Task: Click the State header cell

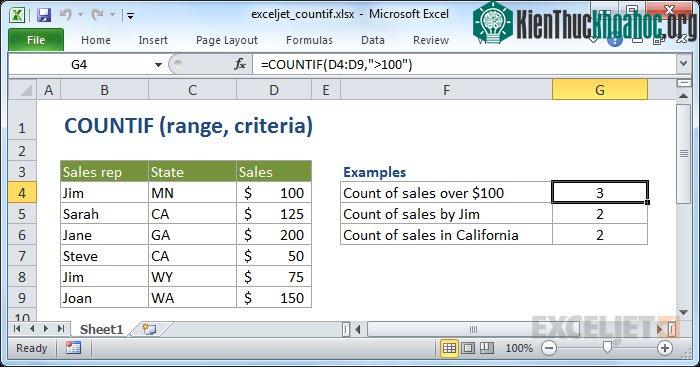Action: (192, 172)
